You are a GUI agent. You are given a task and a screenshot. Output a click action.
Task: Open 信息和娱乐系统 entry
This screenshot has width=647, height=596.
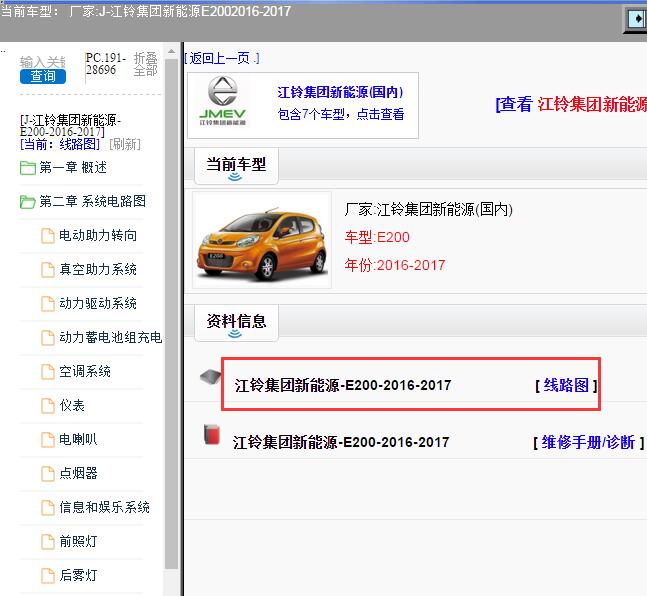[x=104, y=508]
